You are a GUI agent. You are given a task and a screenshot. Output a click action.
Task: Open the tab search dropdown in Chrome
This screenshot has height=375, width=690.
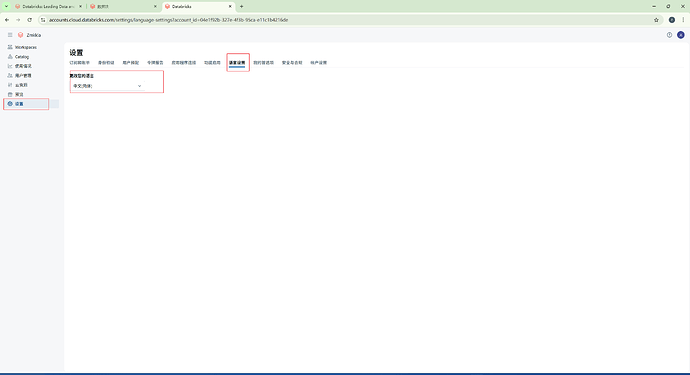[x=6, y=7]
